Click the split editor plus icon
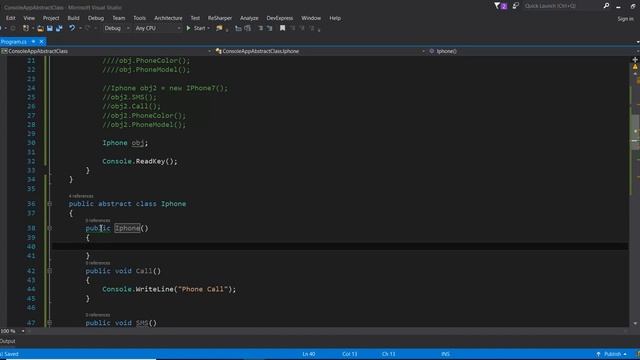 coord(635,60)
